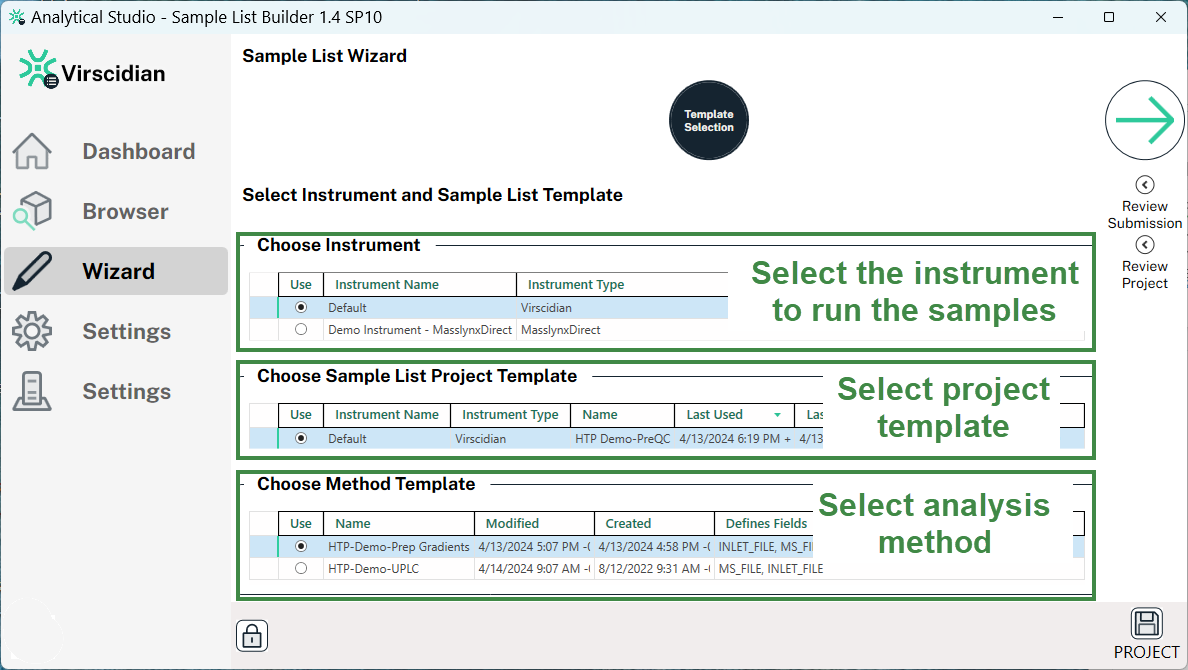This screenshot has width=1188, height=670.
Task: Click the 'MasslynxDirect' instrument type cell
Action: [561, 330]
